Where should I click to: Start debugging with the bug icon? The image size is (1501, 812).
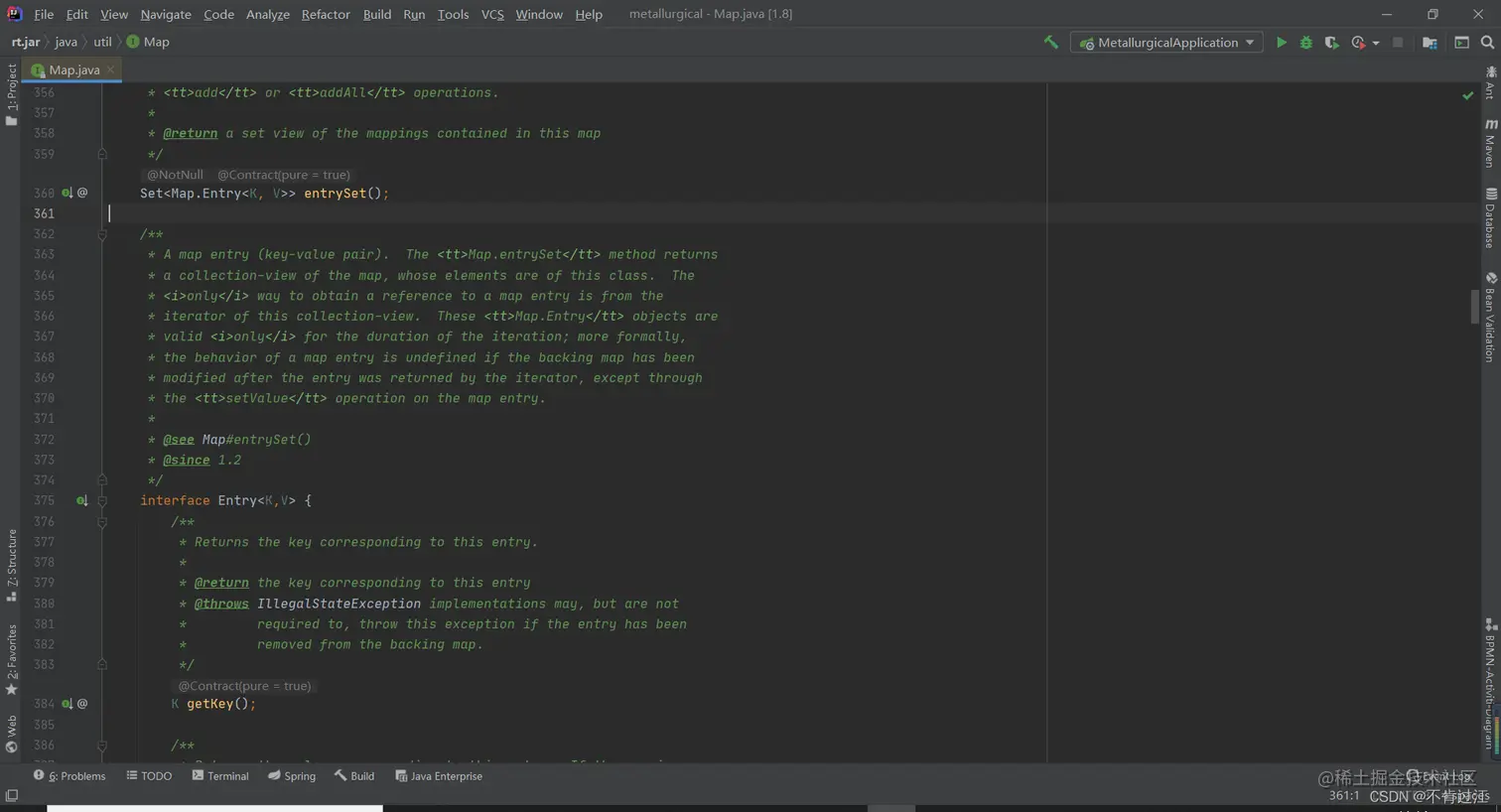[1306, 43]
